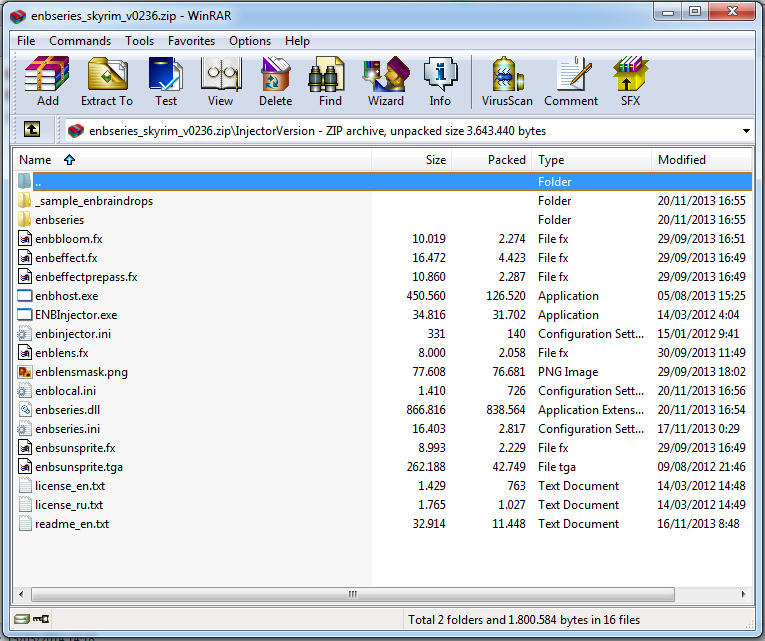Show archive Info
This screenshot has height=641, width=765.
440,80
